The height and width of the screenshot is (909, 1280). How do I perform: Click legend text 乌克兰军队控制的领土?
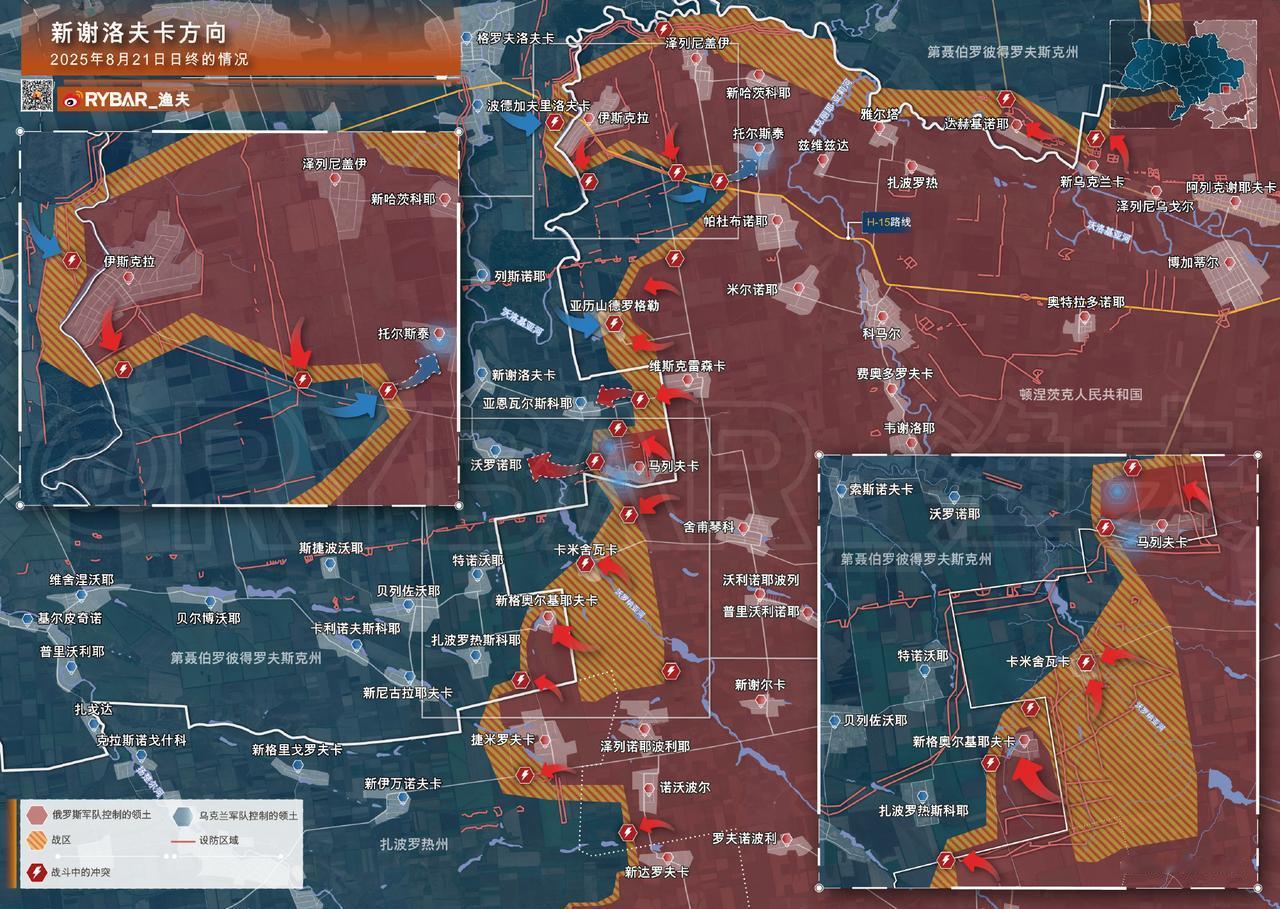pyautogui.click(x=248, y=816)
